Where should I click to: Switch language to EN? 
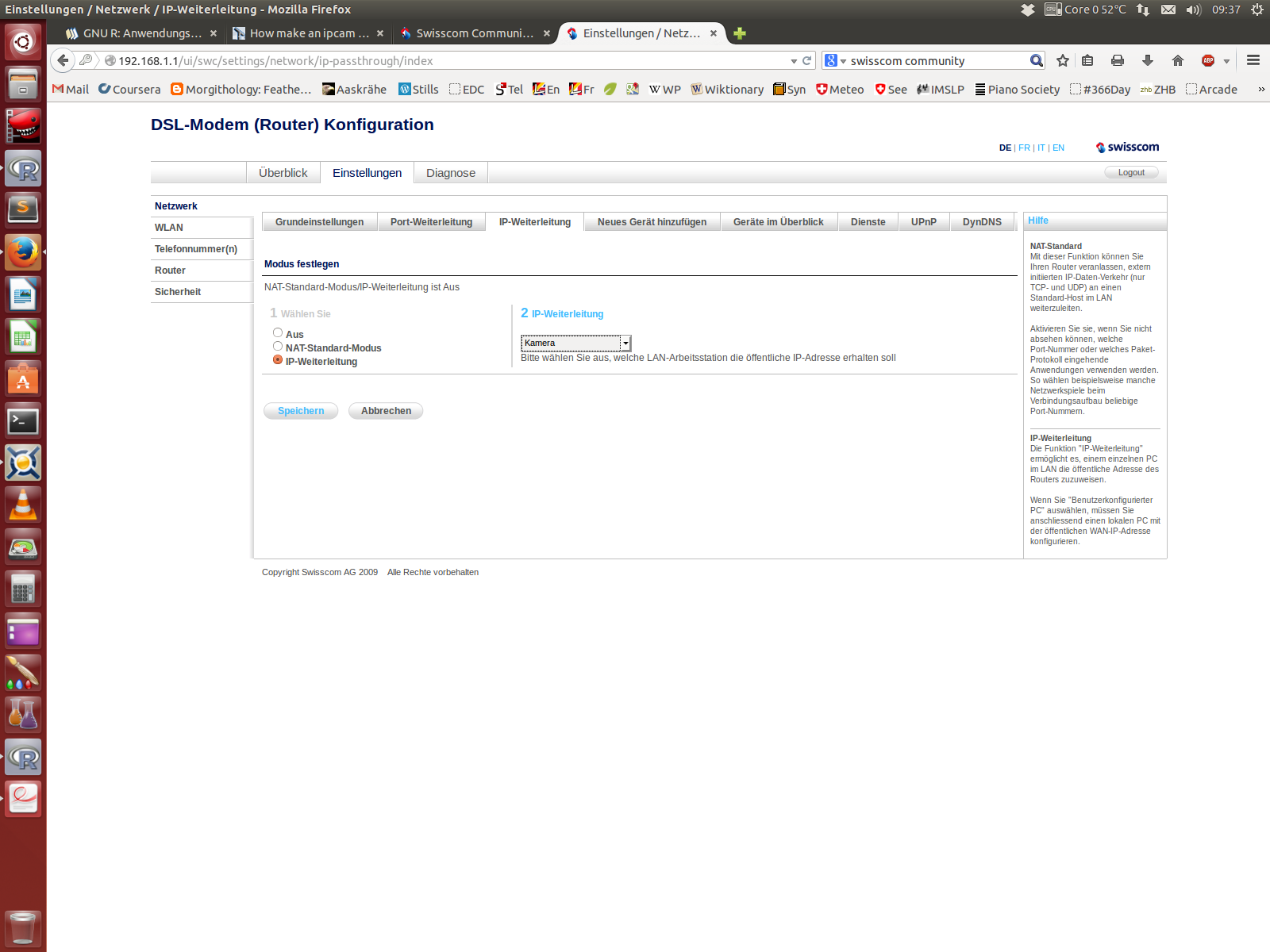[x=1058, y=148]
